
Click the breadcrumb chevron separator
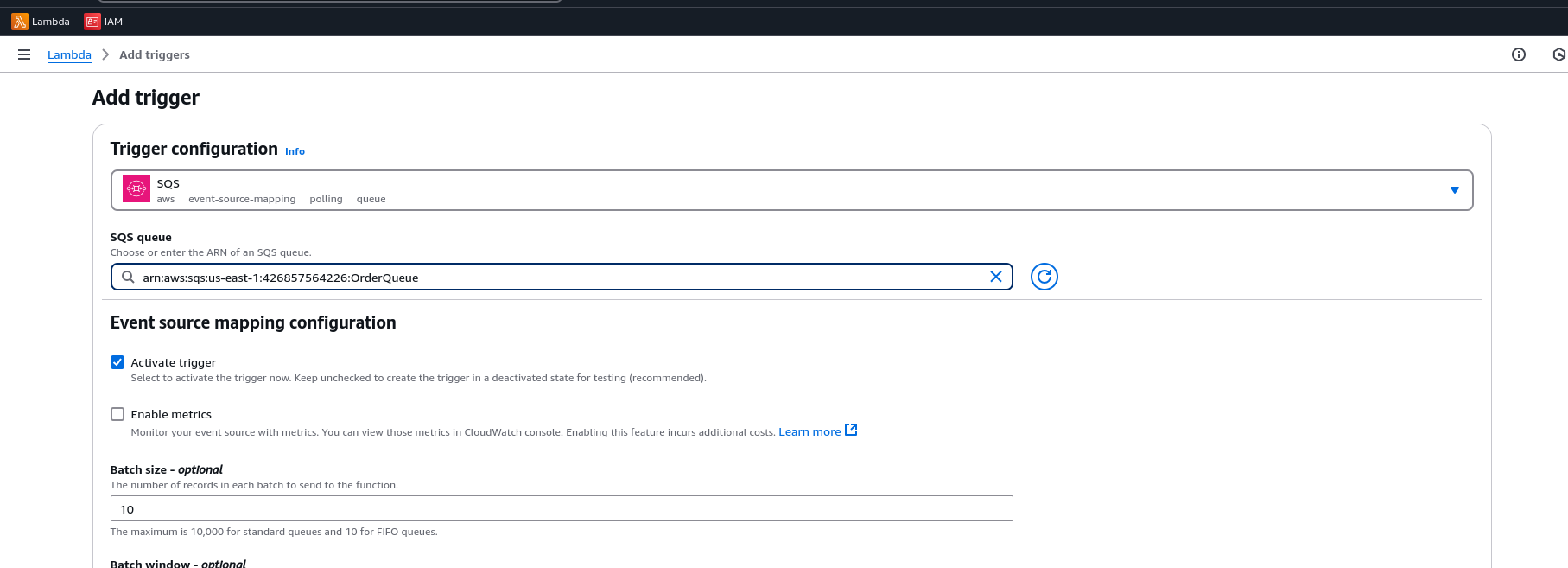[x=105, y=54]
